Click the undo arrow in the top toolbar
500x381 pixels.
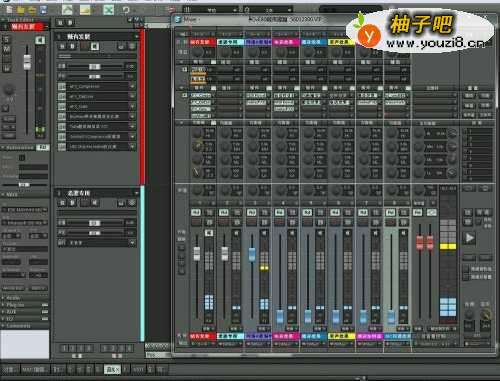pos(126,10)
